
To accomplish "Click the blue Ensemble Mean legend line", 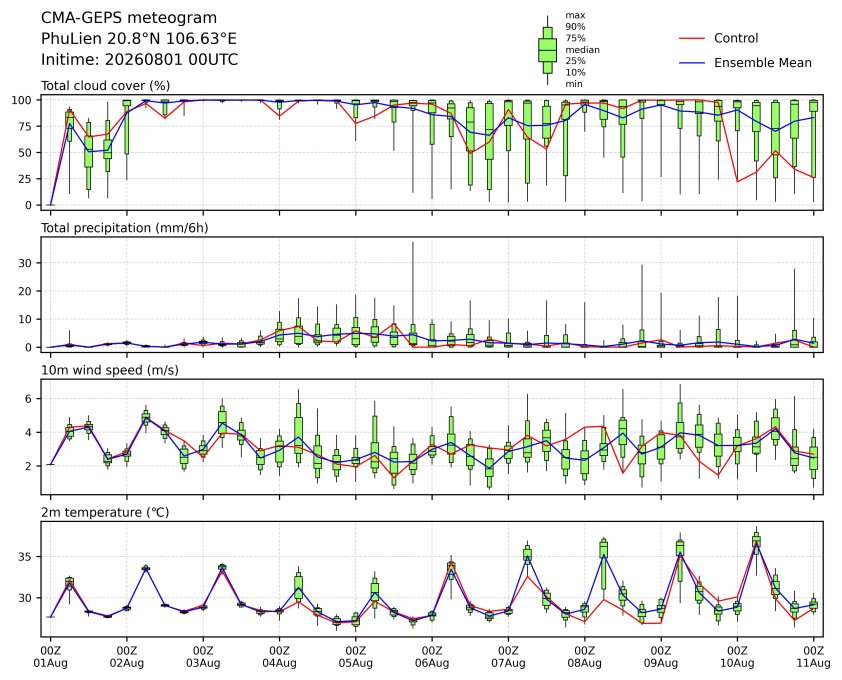I will pos(692,63).
